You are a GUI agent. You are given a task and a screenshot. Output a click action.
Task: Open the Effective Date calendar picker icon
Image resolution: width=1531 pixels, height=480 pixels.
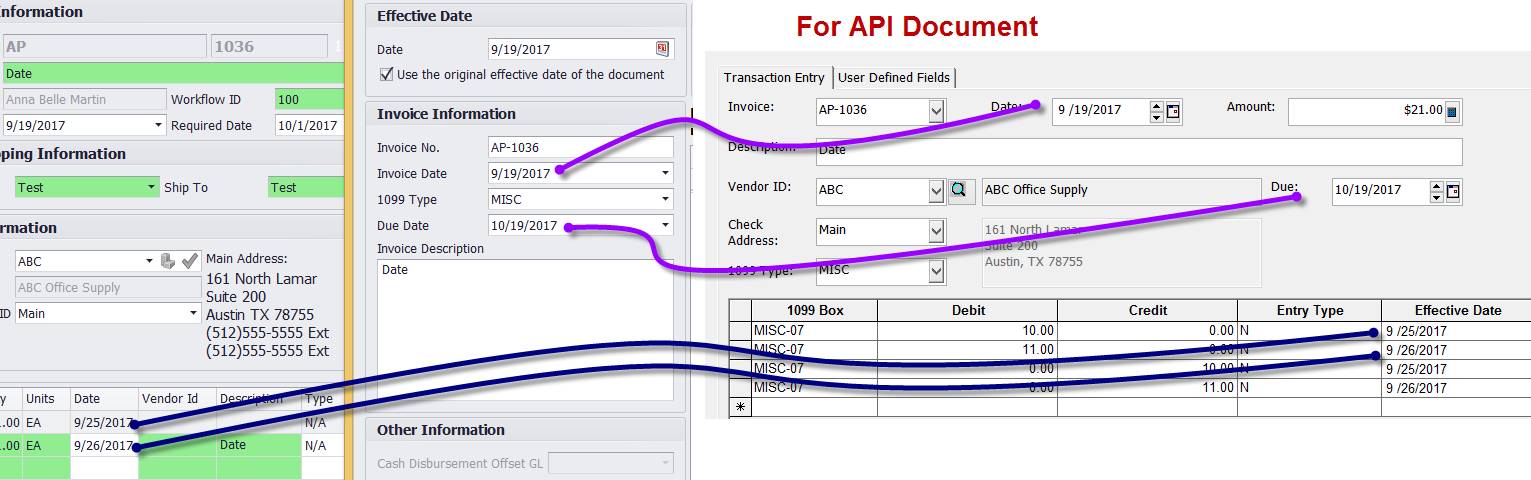662,49
